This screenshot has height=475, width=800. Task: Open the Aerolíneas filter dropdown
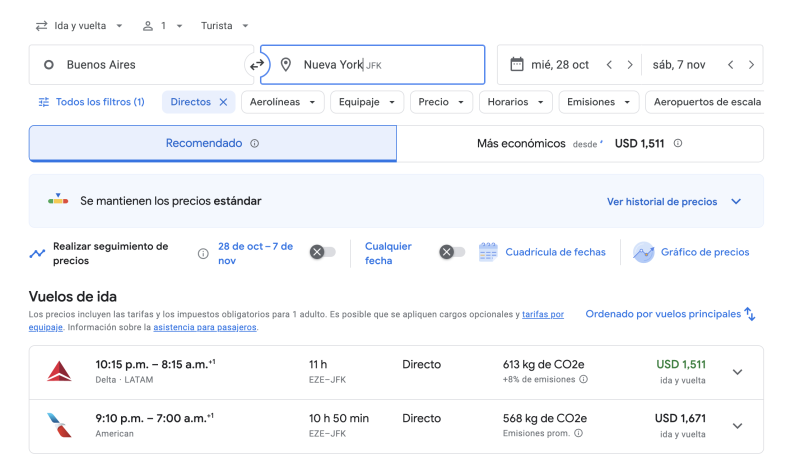pos(284,102)
